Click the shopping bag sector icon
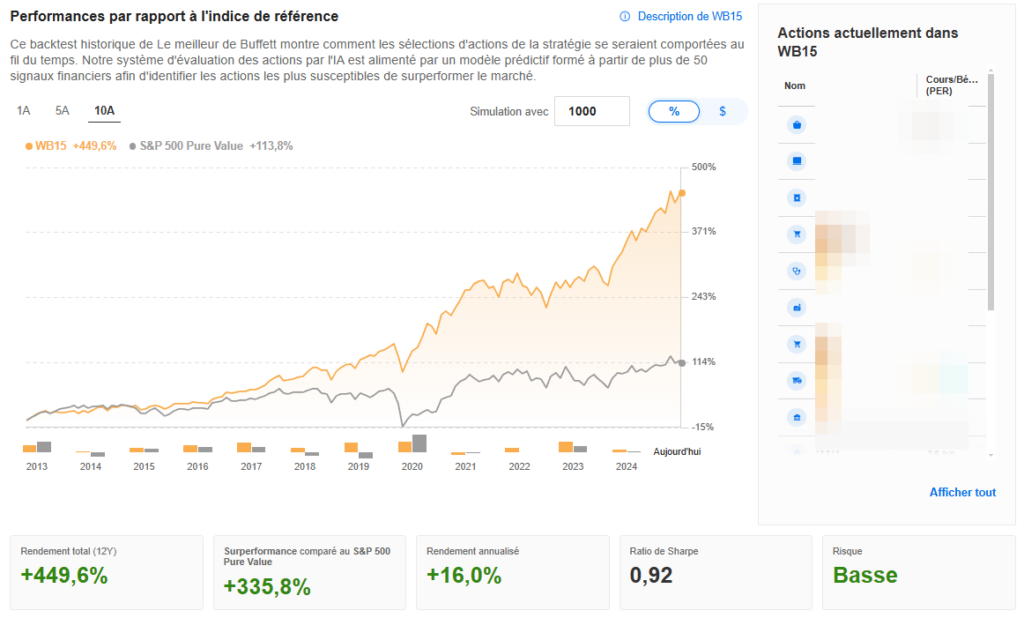The width and height of the screenshot is (1024, 618). tap(797, 125)
